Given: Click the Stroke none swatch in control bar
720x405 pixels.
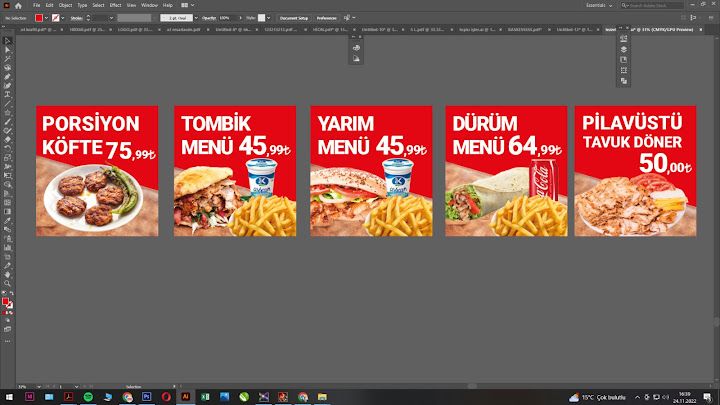Looking at the screenshot, I should click(56, 18).
